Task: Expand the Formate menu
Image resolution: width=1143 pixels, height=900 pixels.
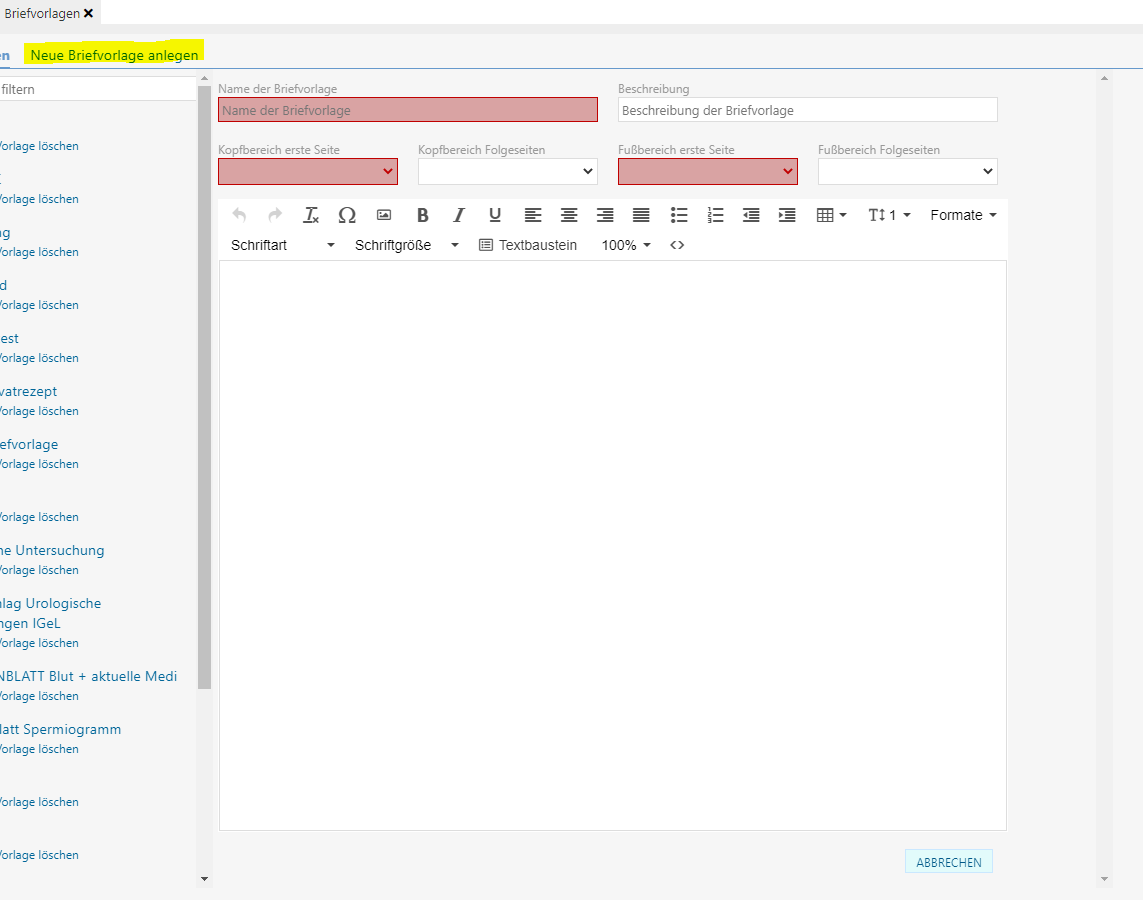Action: tap(963, 215)
